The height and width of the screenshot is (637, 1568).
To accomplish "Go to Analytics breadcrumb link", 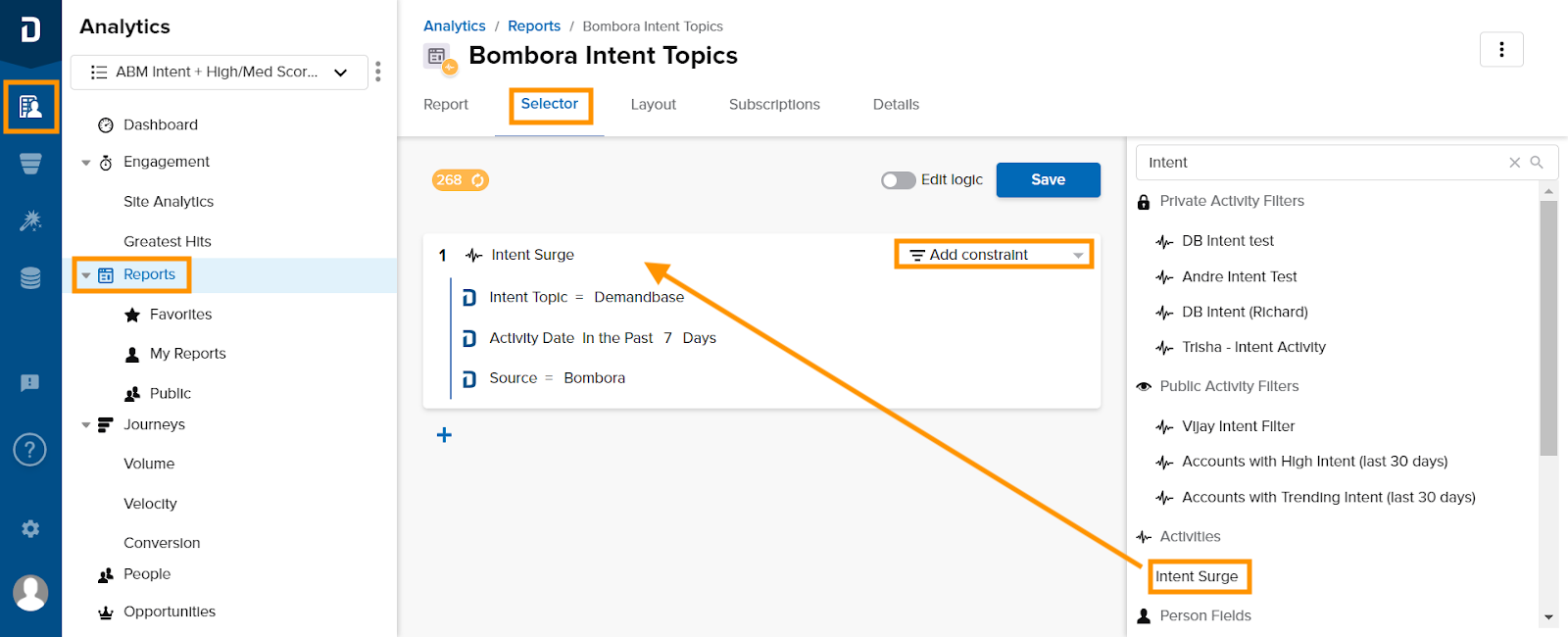I will (x=455, y=26).
